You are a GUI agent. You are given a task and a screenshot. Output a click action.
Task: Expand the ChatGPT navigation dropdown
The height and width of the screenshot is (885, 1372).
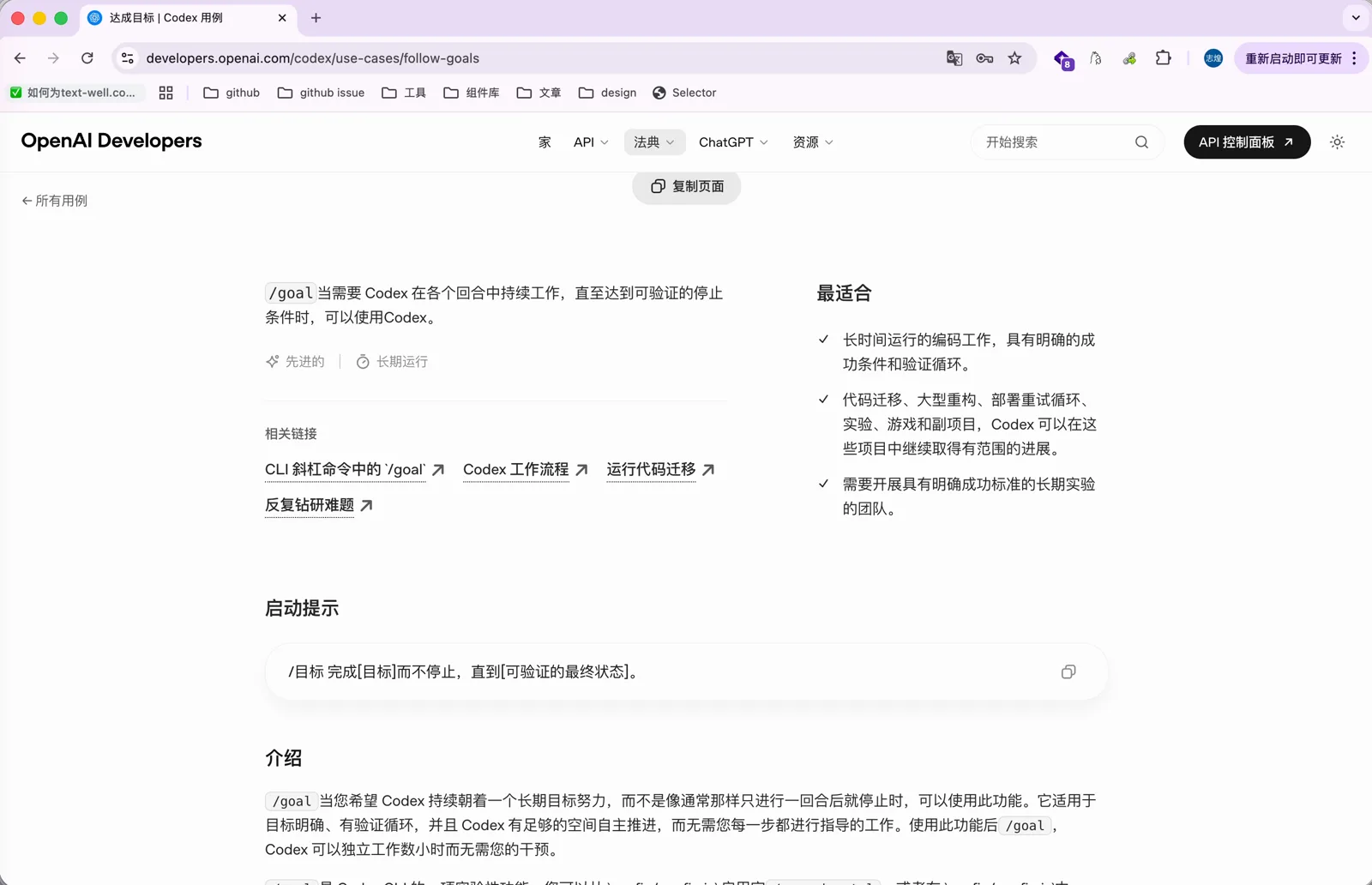(x=733, y=142)
